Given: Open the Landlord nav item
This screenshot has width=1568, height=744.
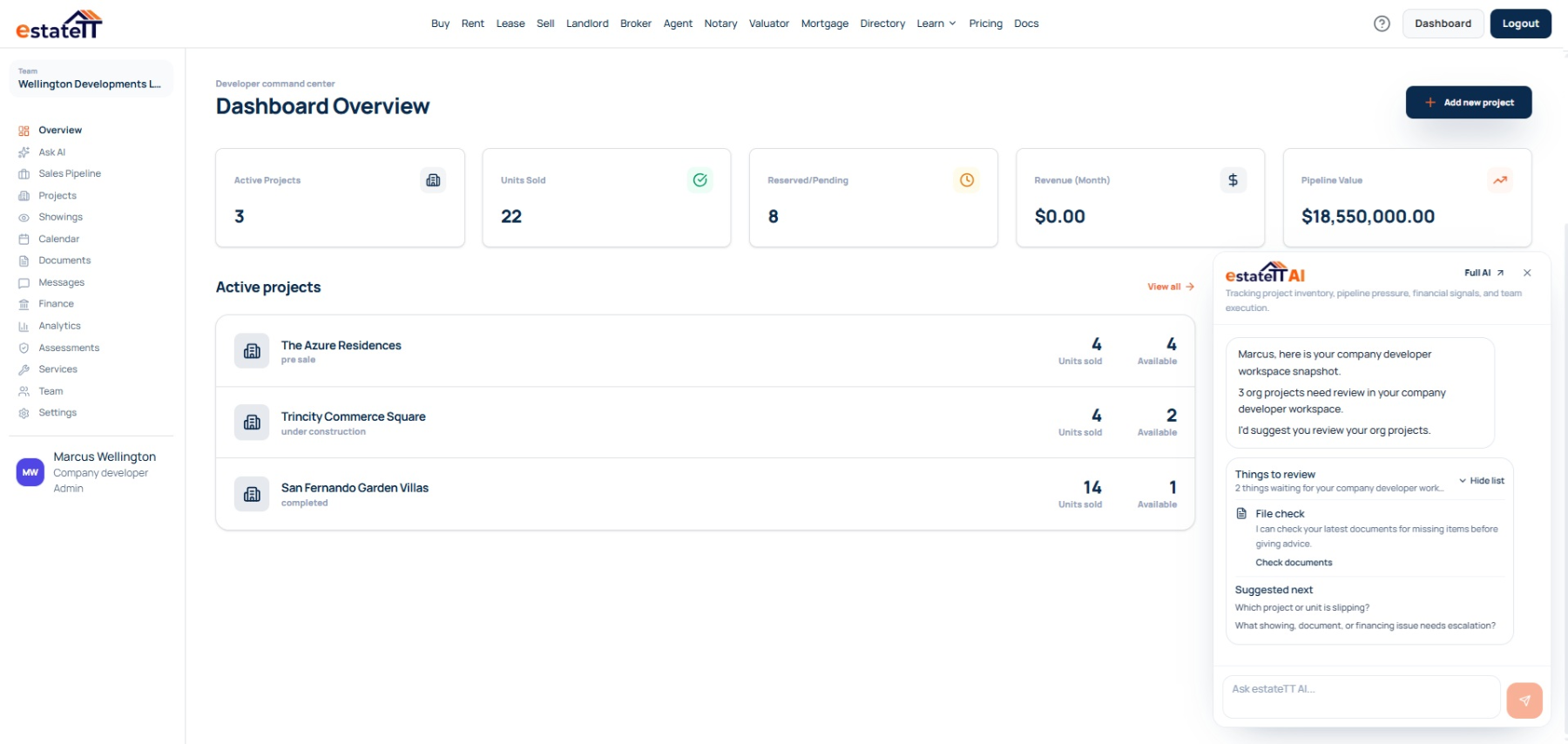Looking at the screenshot, I should (587, 24).
